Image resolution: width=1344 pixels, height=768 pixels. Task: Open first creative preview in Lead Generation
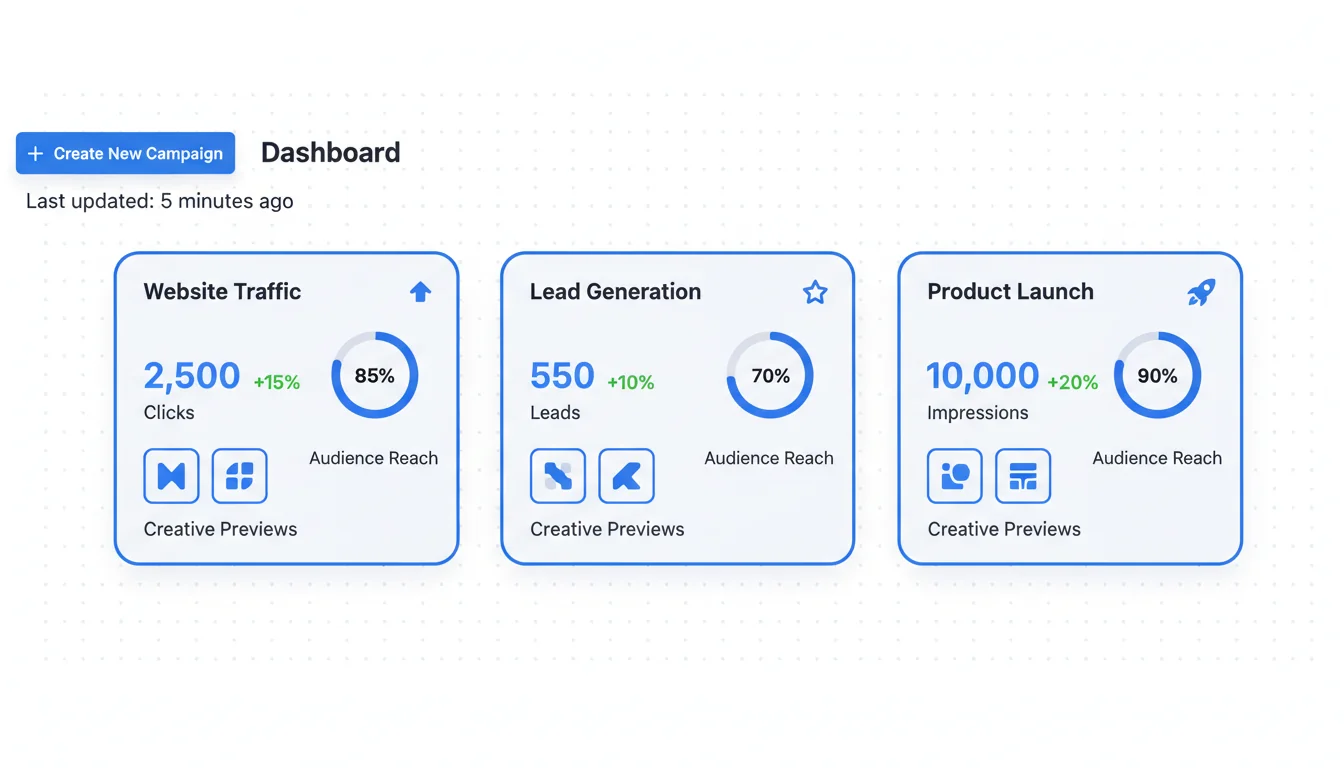[x=558, y=476]
